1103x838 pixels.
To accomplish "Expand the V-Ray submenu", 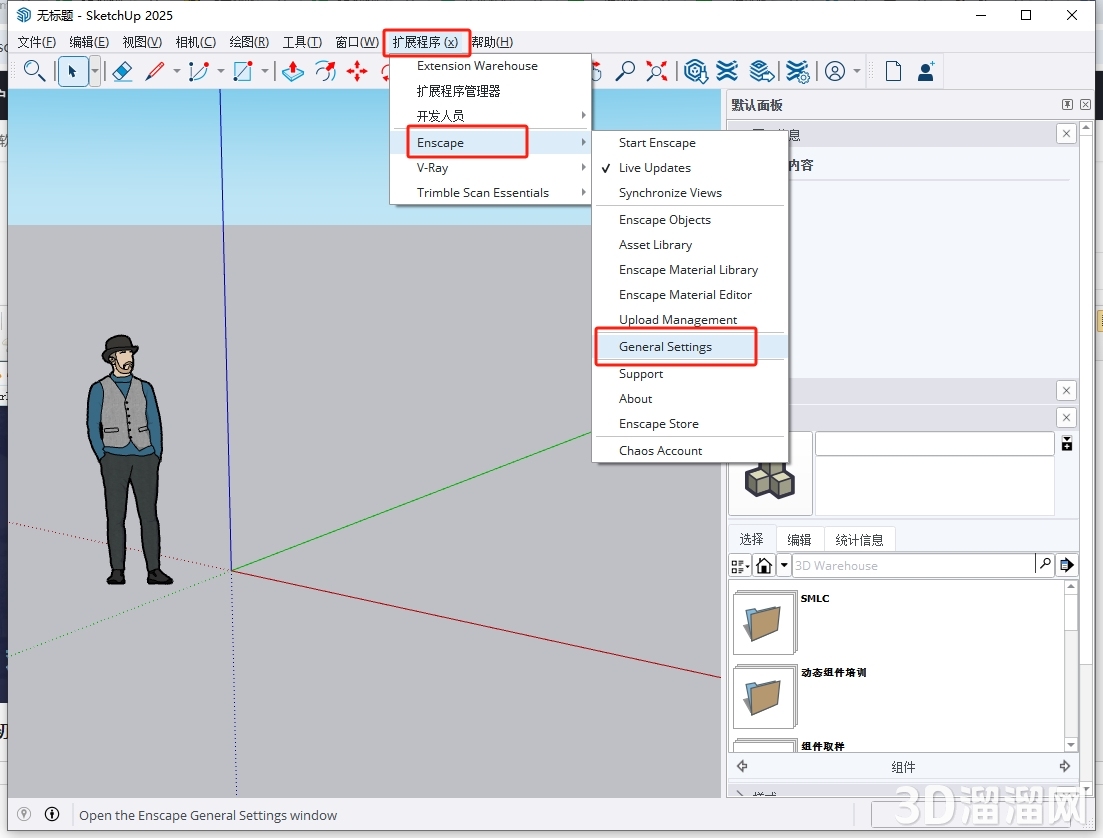I will (x=490, y=167).
